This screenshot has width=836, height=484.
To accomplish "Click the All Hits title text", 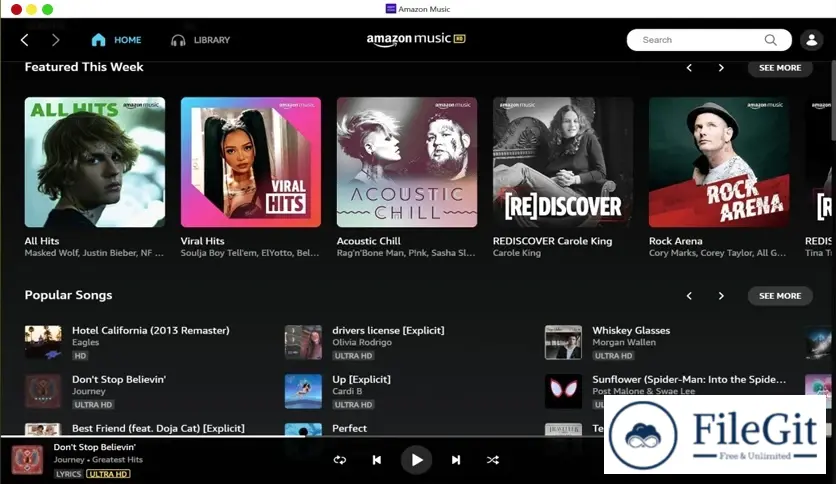I will coord(42,241).
